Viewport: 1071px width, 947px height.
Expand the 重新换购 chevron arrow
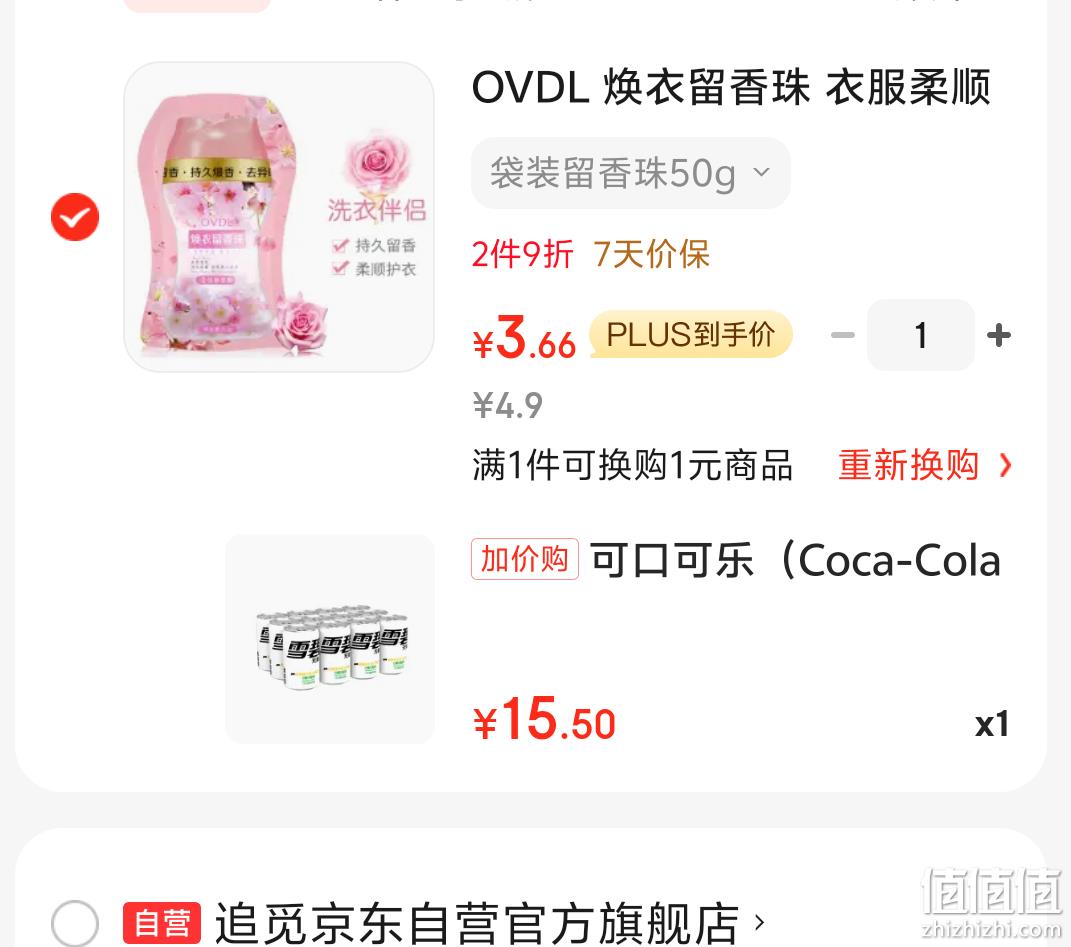click(1005, 466)
